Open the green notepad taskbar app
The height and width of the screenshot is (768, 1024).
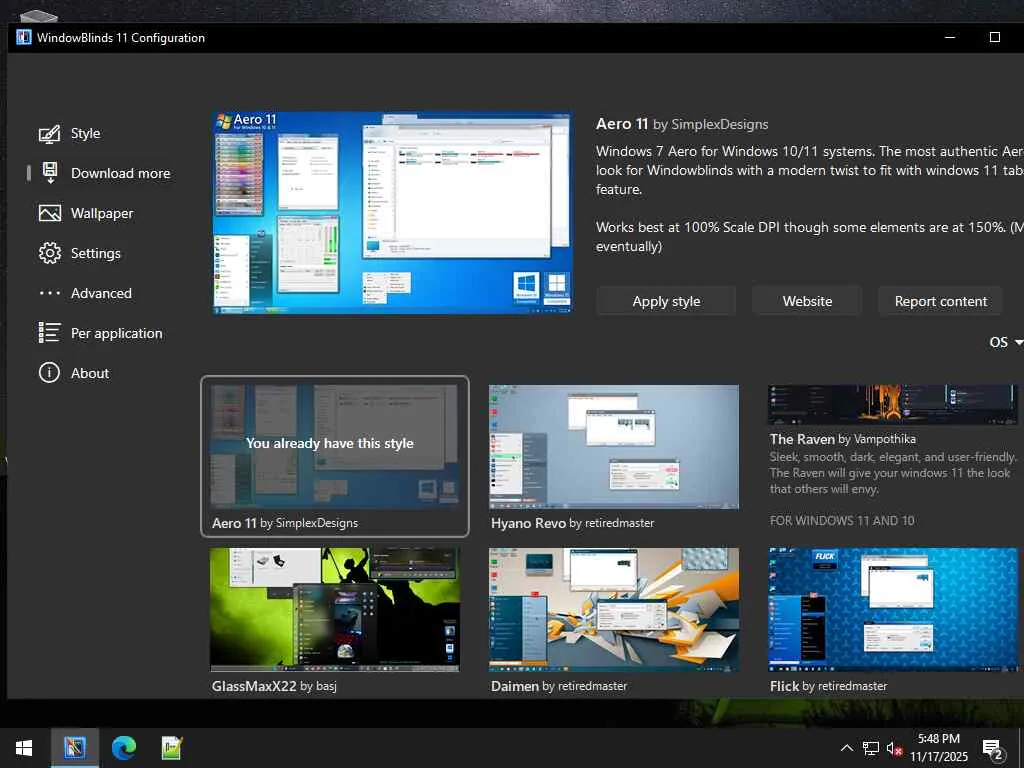coord(172,748)
